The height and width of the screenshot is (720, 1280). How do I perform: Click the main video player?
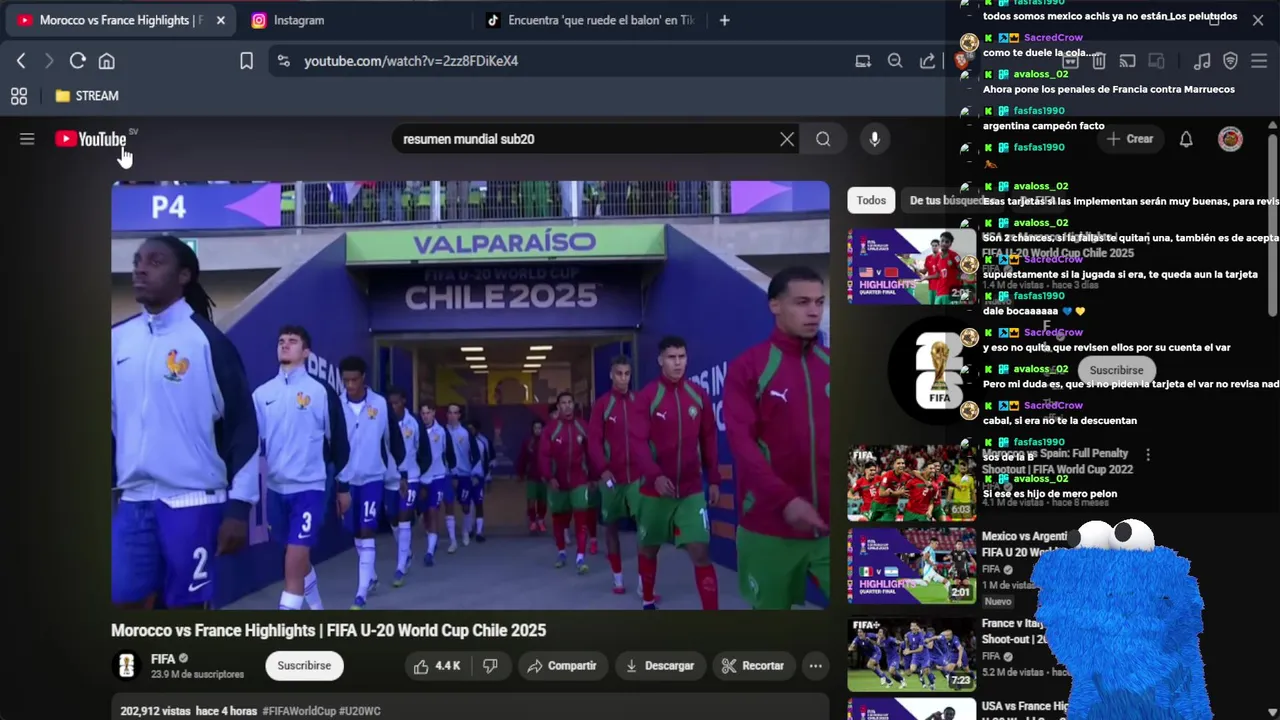point(470,395)
